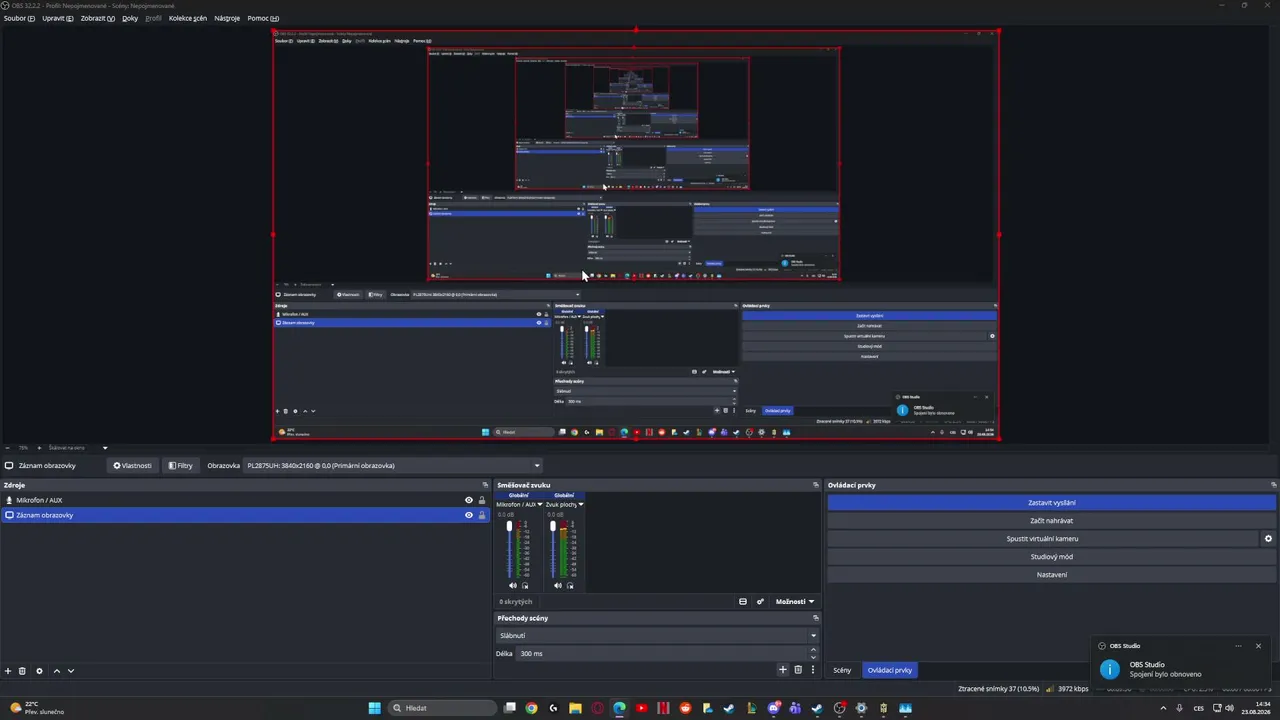Decrease transition duration with down stepper
The height and width of the screenshot is (720, 1280).
tap(813, 657)
